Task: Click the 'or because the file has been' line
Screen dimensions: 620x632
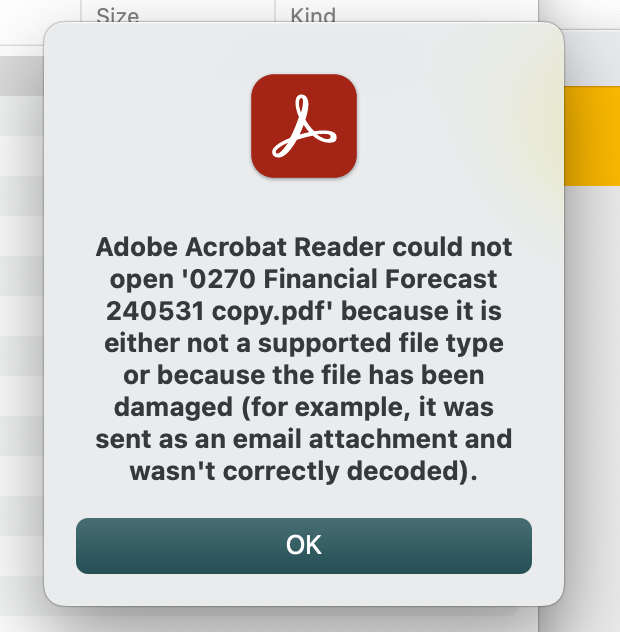Action: pyautogui.click(x=304, y=375)
